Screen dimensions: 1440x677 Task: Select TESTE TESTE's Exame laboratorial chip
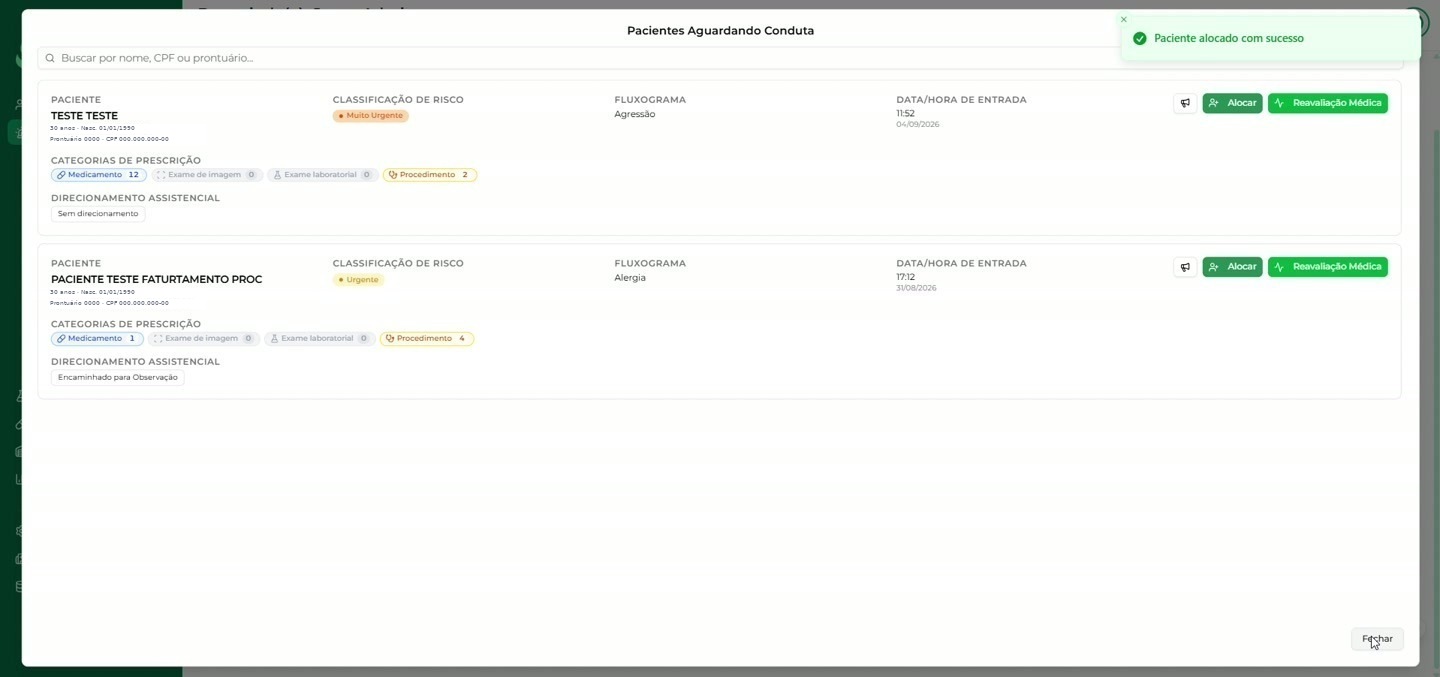click(x=322, y=175)
